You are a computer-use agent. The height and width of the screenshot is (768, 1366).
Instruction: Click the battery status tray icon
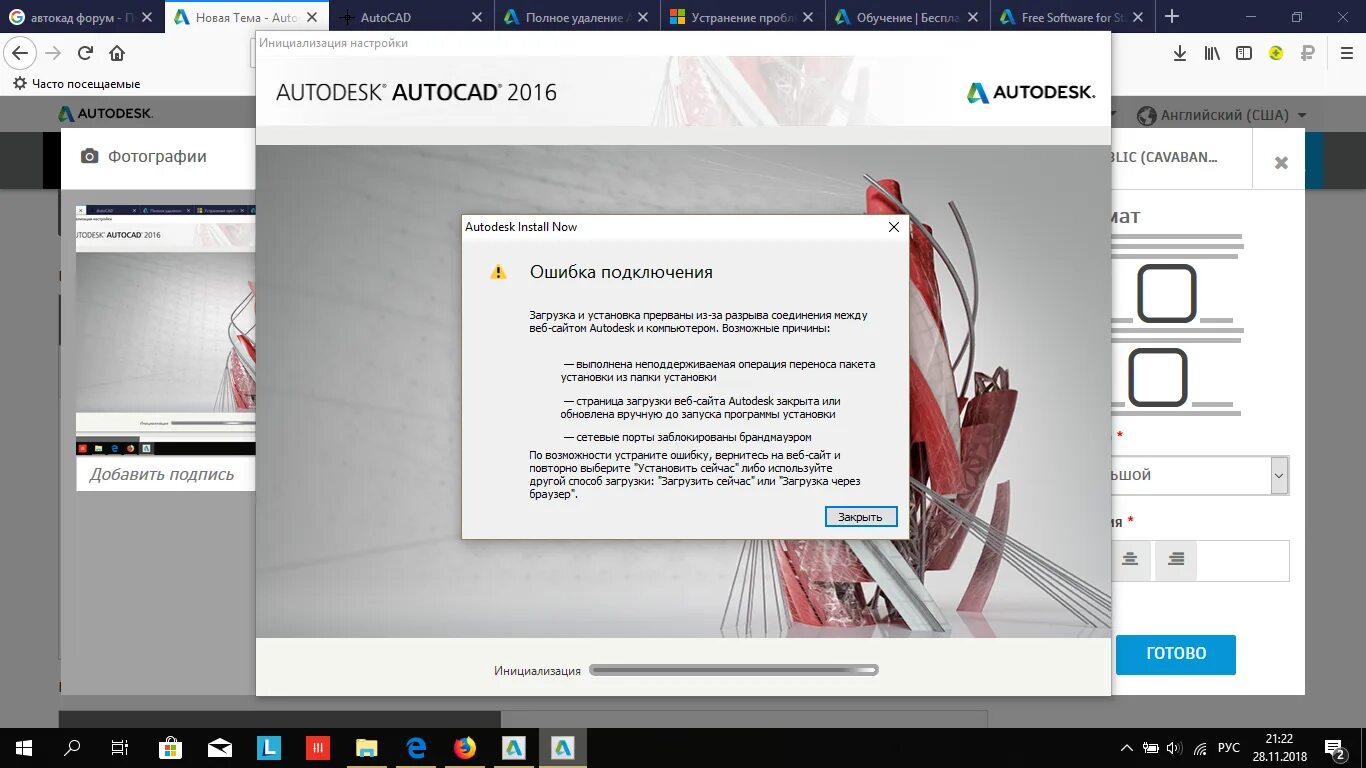click(1152, 748)
